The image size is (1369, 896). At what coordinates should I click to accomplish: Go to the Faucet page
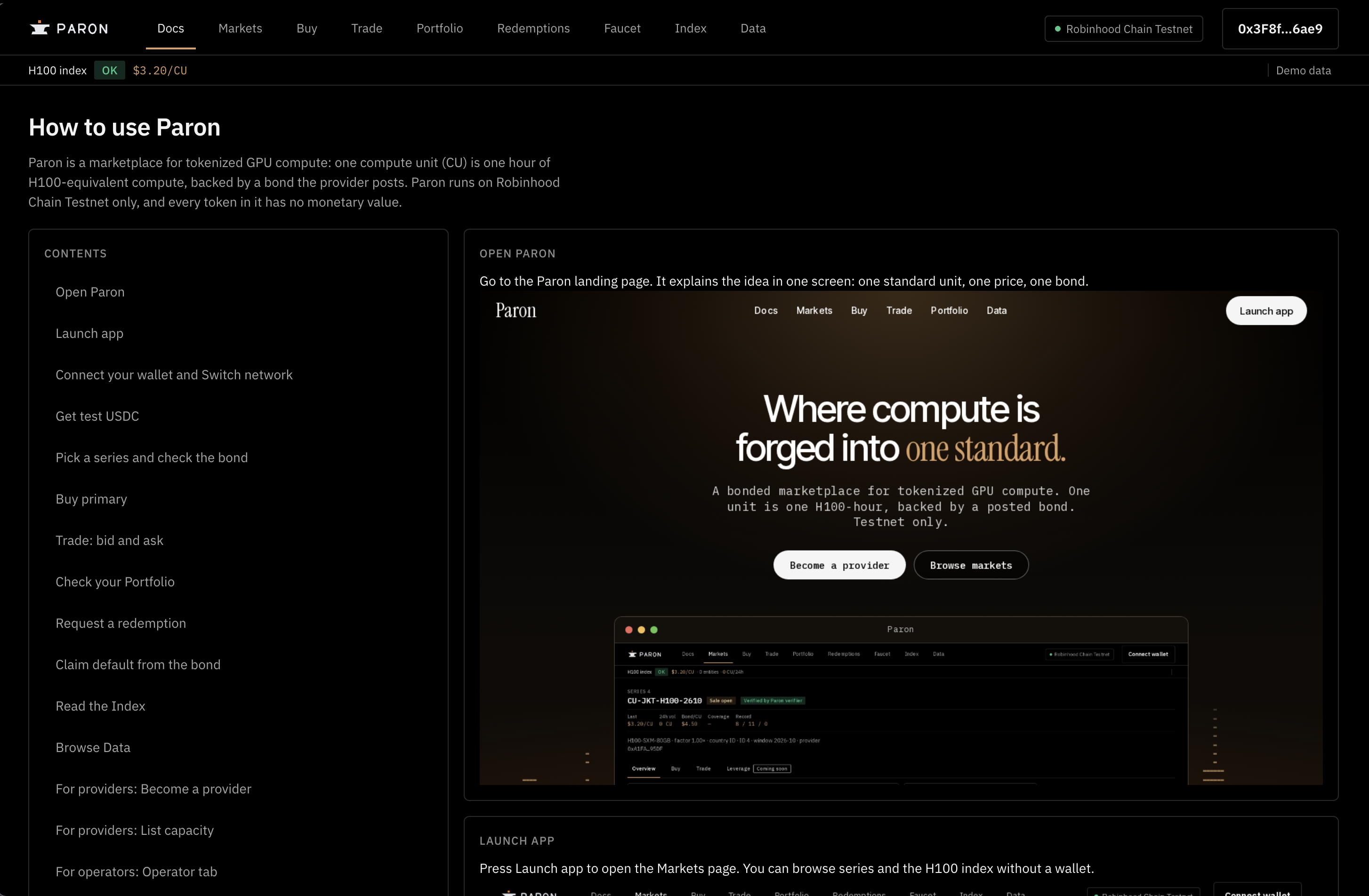(622, 28)
